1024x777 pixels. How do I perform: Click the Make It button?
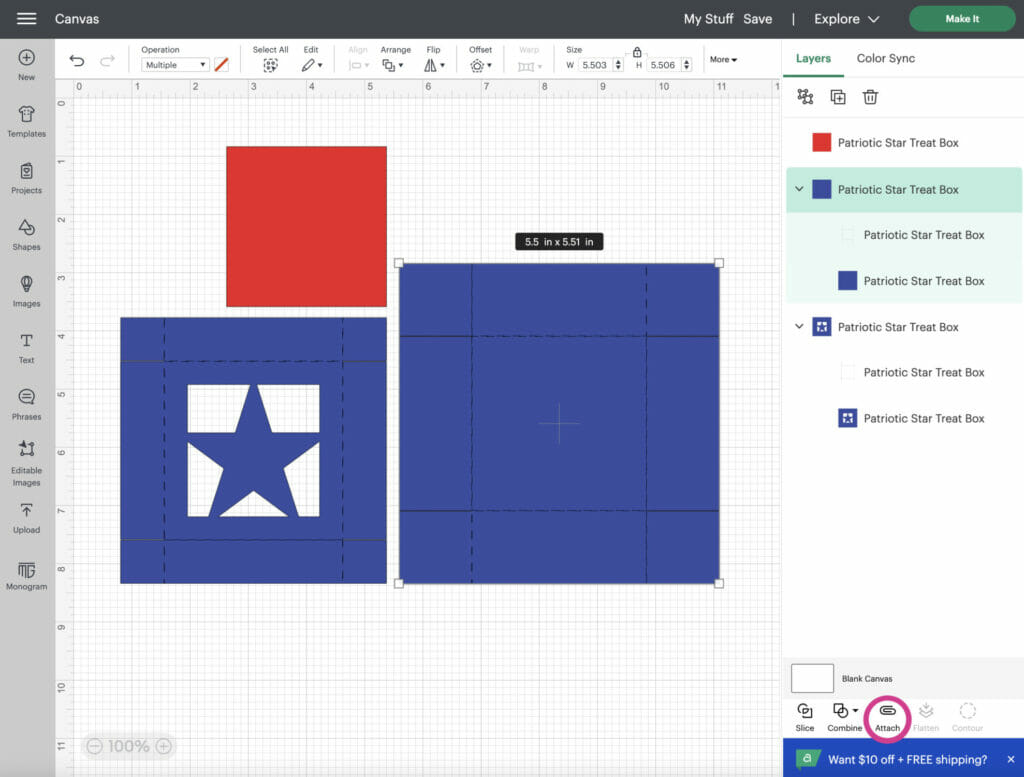961,18
